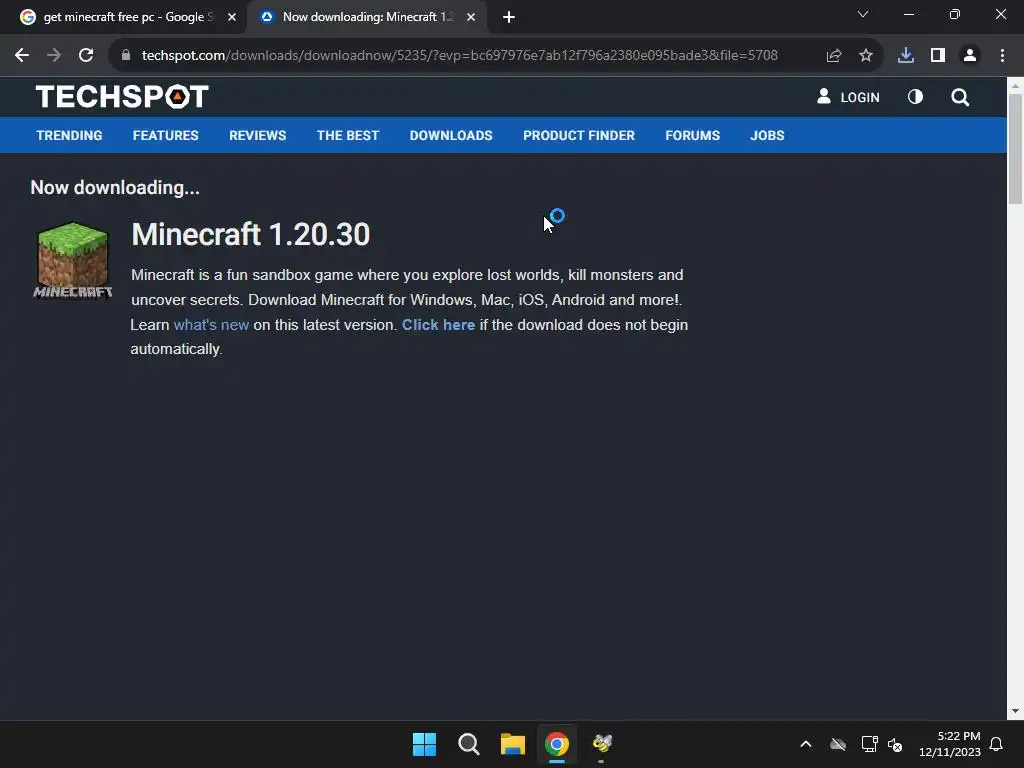
Task: Open the TRENDING menu
Action: point(69,135)
